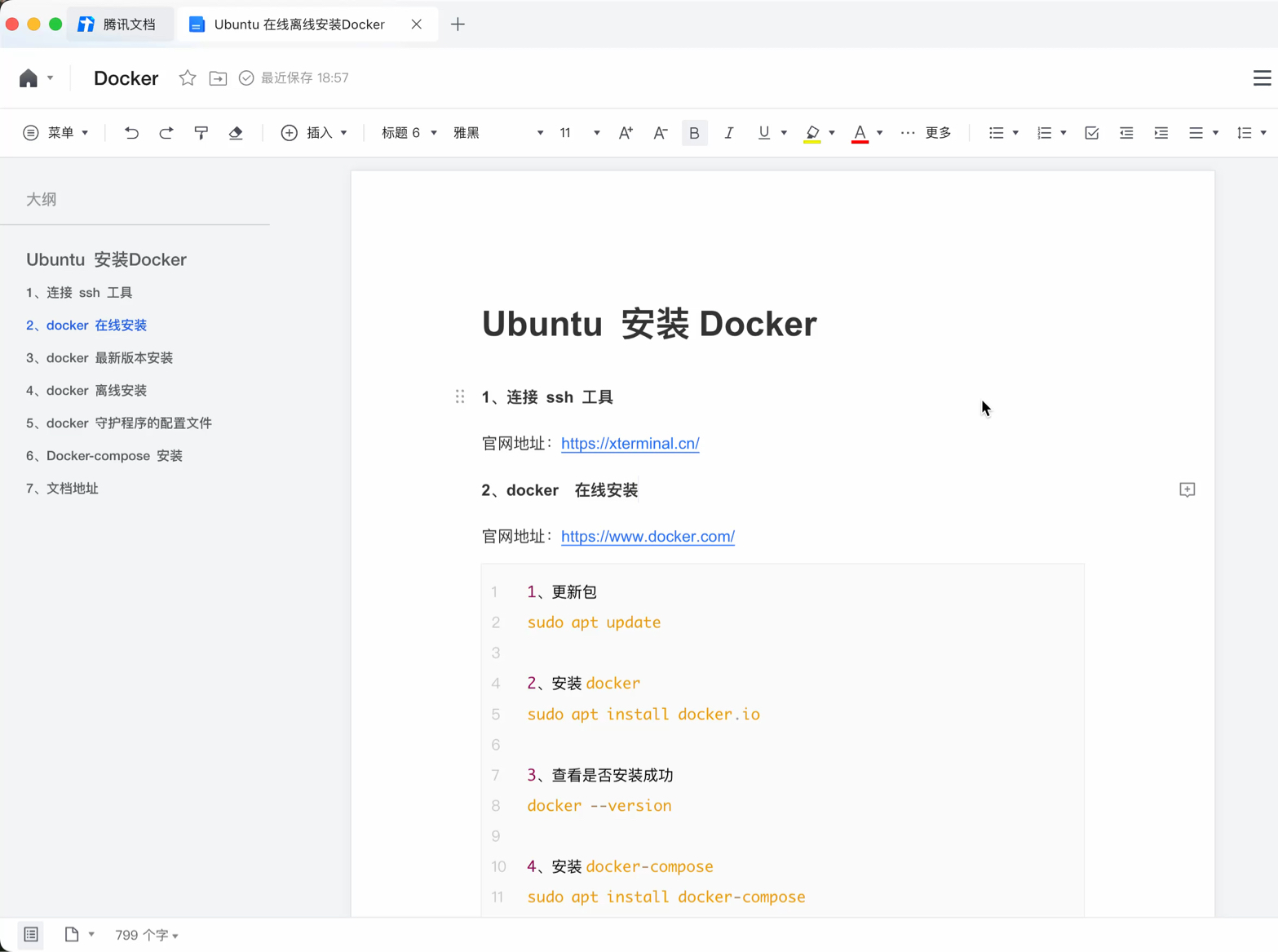Expand the alignment options arrow

(x=1215, y=133)
